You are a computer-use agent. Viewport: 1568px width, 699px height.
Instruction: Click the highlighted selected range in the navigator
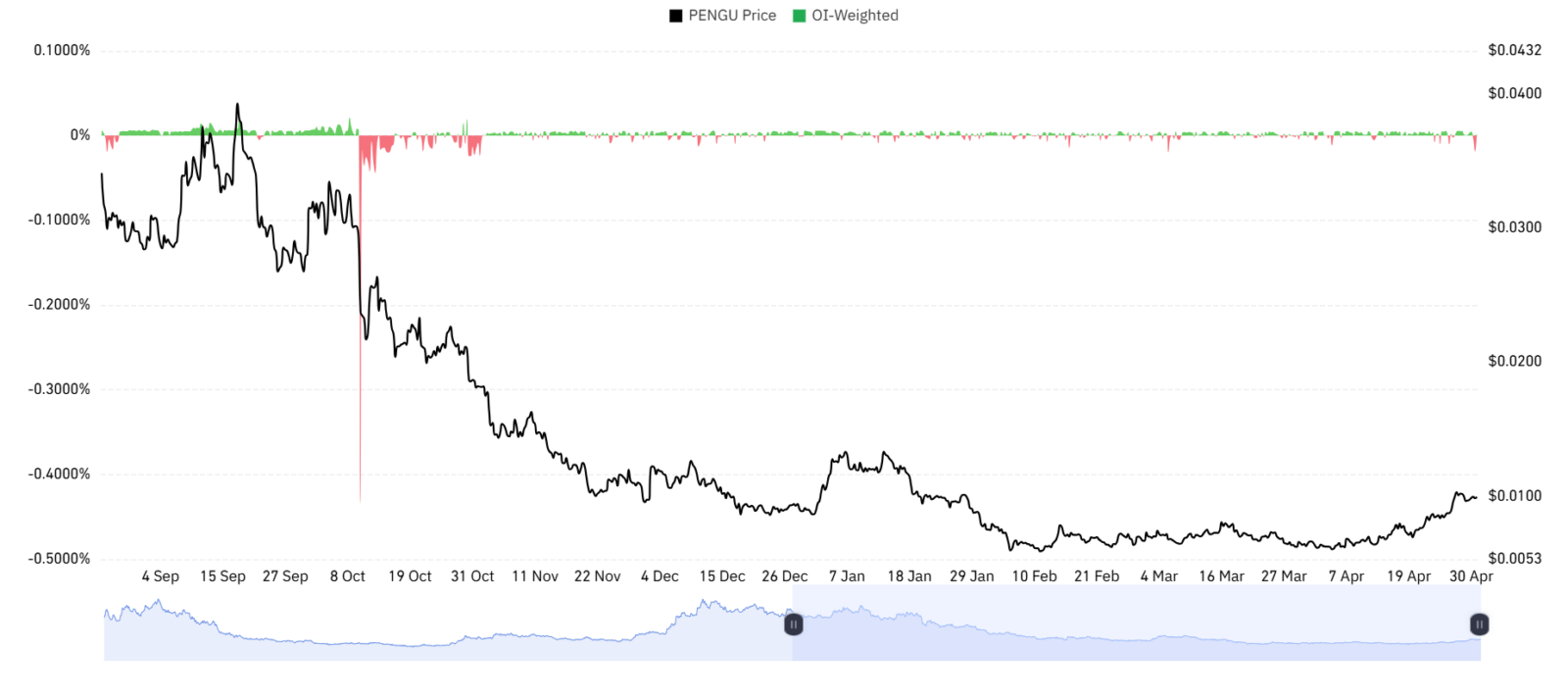[x=1137, y=624]
